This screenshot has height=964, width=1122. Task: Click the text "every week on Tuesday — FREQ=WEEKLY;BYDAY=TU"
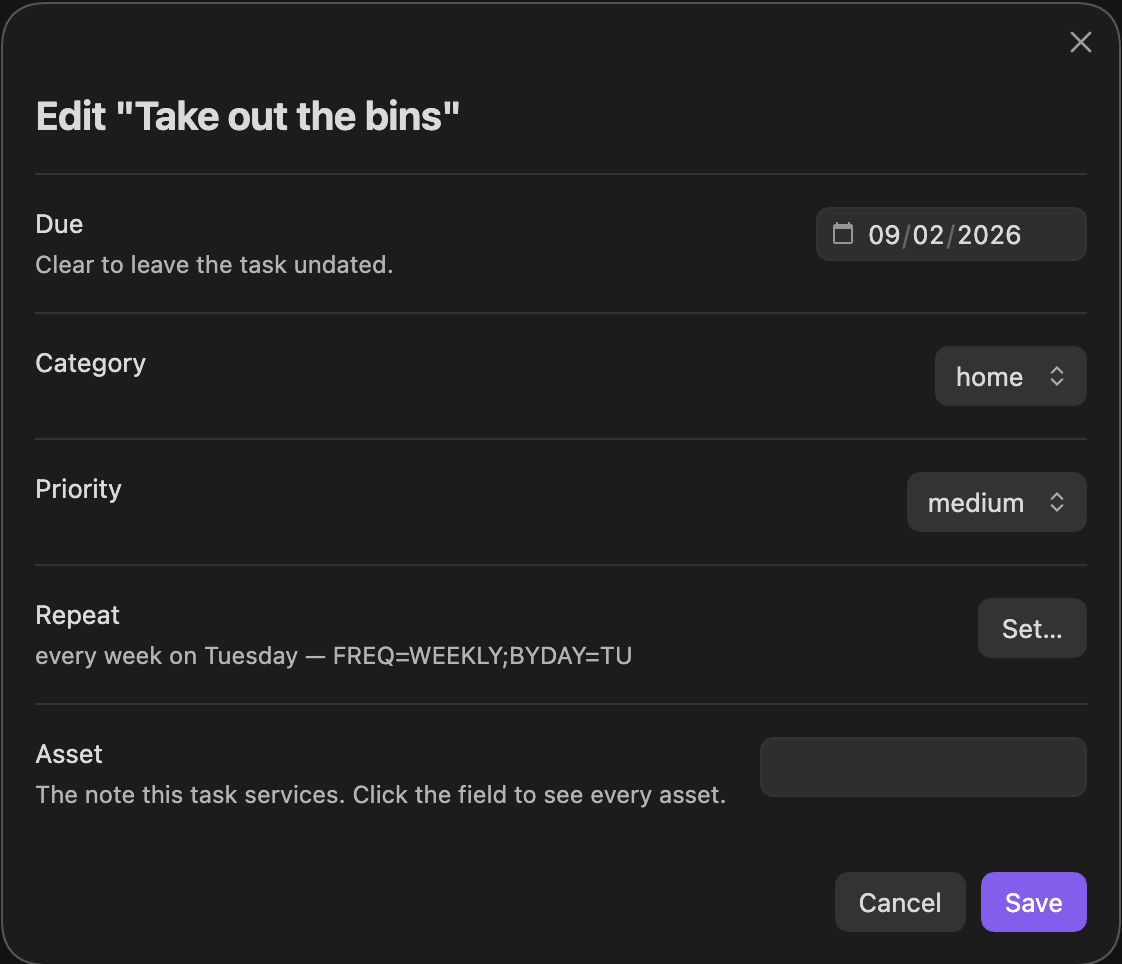coord(333,656)
